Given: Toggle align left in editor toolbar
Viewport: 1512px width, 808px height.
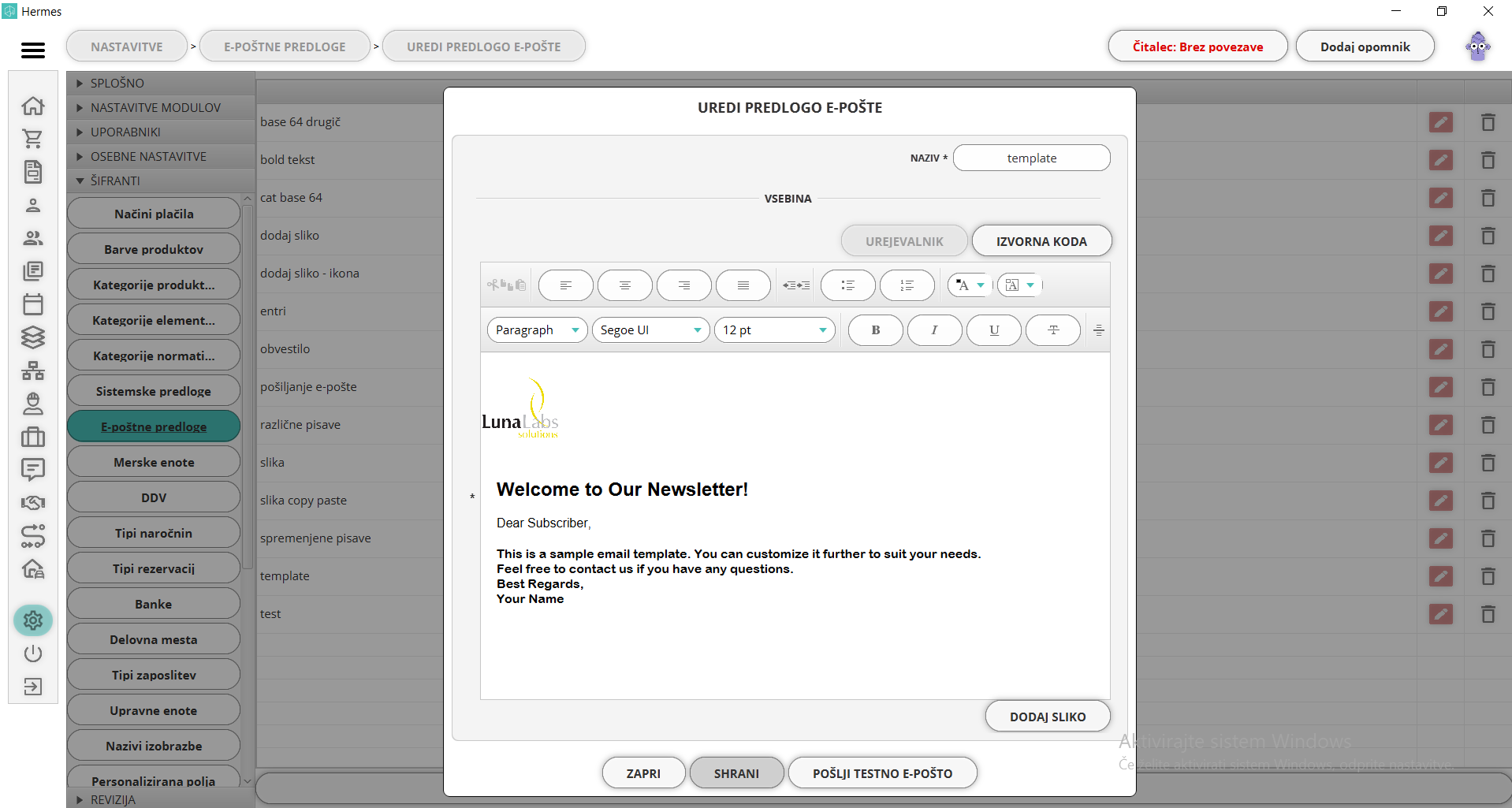Looking at the screenshot, I should [566, 285].
